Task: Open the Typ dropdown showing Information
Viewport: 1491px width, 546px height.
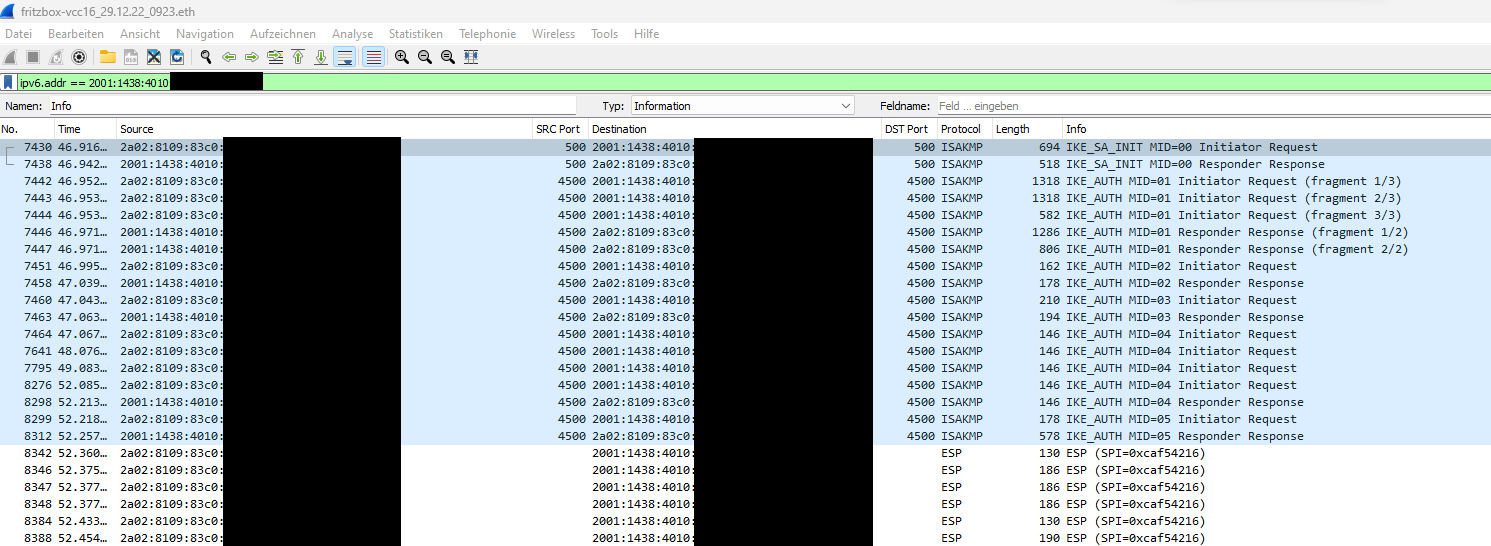Action: coord(742,105)
